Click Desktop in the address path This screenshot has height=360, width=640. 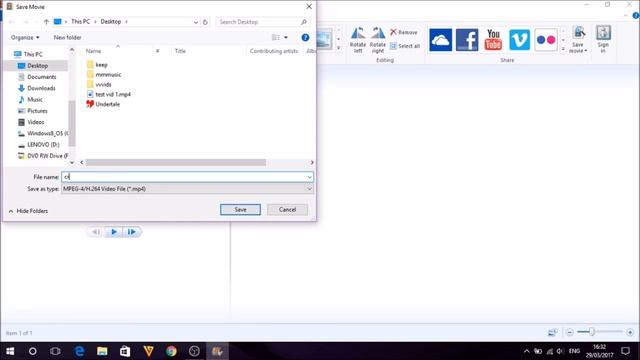point(111,22)
